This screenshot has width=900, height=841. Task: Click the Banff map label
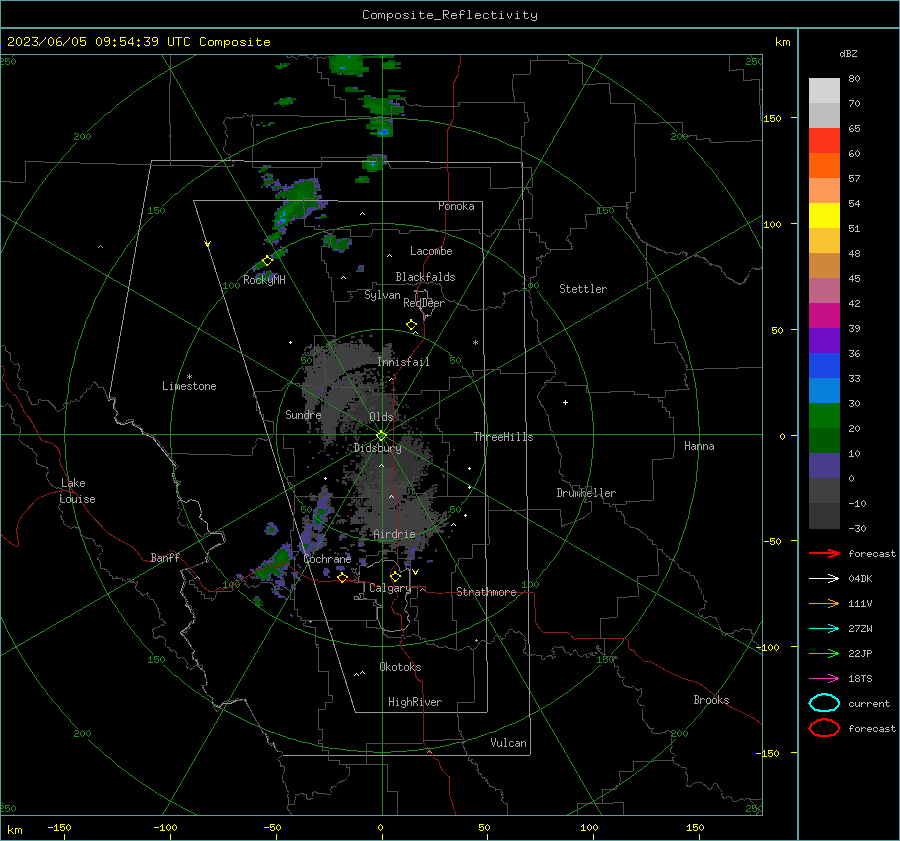[x=165, y=557]
